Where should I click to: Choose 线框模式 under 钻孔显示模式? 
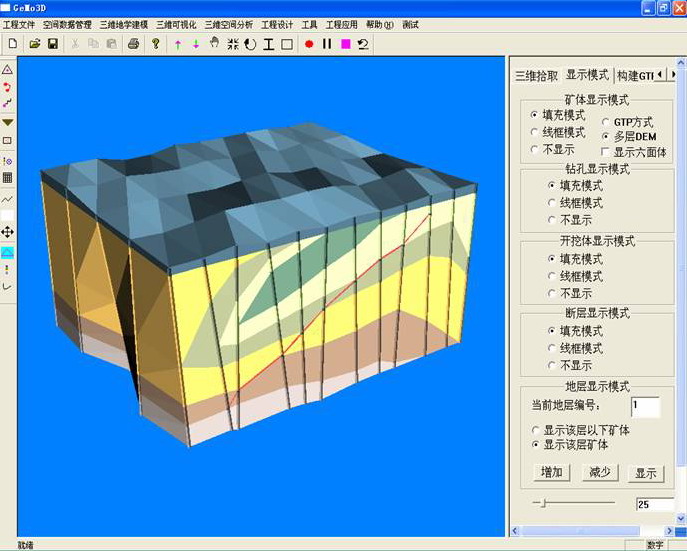551,202
